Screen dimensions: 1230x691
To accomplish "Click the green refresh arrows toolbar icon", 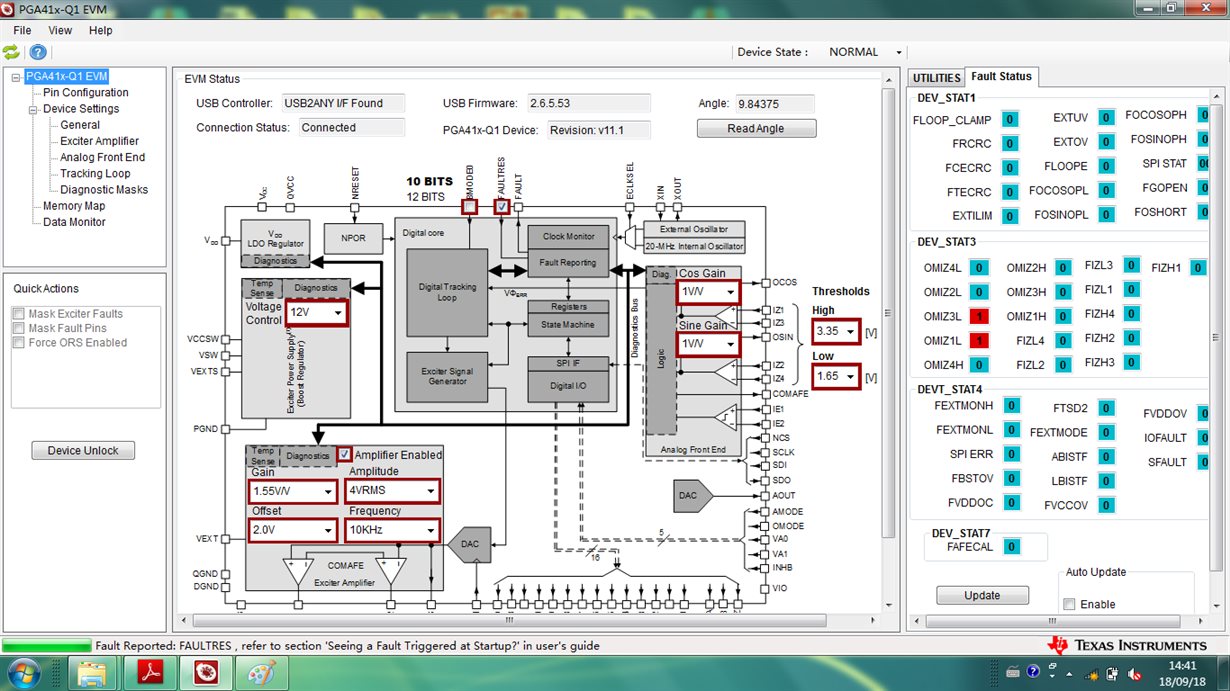I will coord(11,52).
